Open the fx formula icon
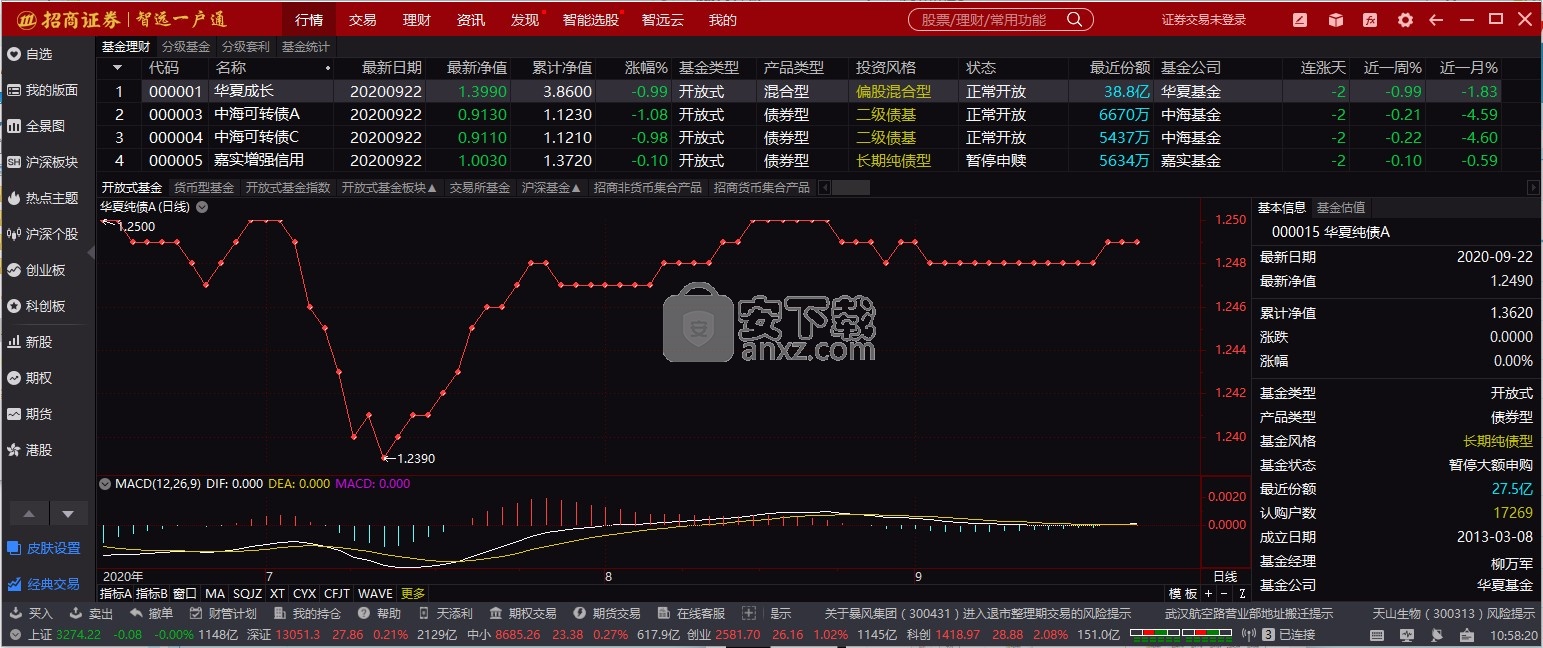 pyautogui.click(x=1371, y=20)
